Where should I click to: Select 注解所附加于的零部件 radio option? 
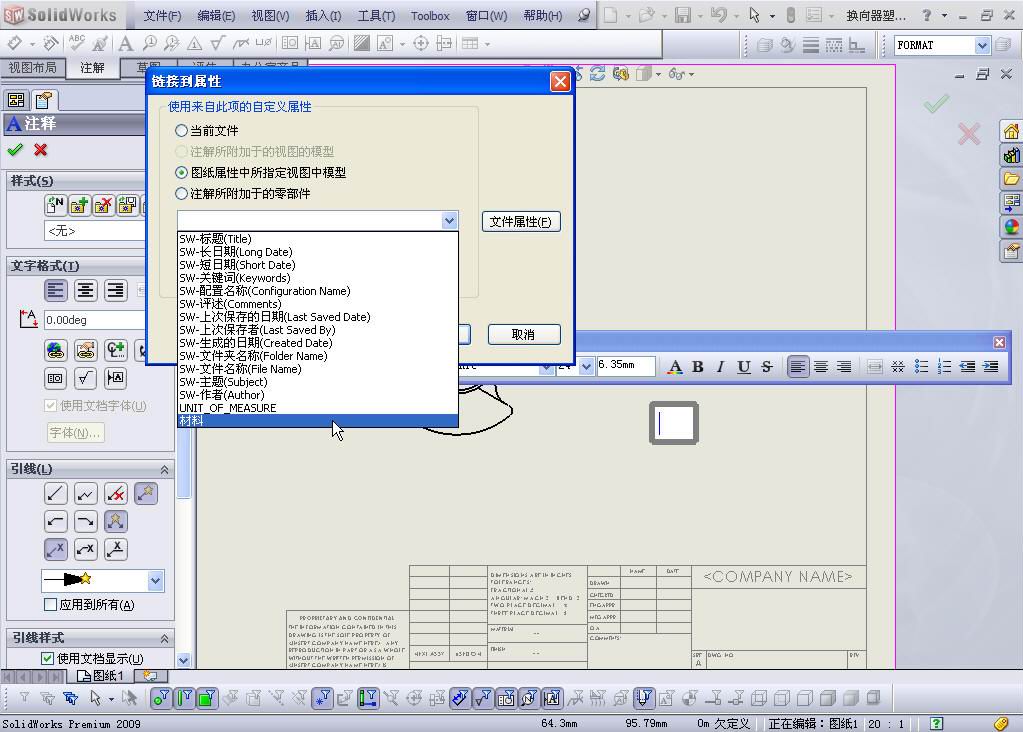[x=181, y=194]
